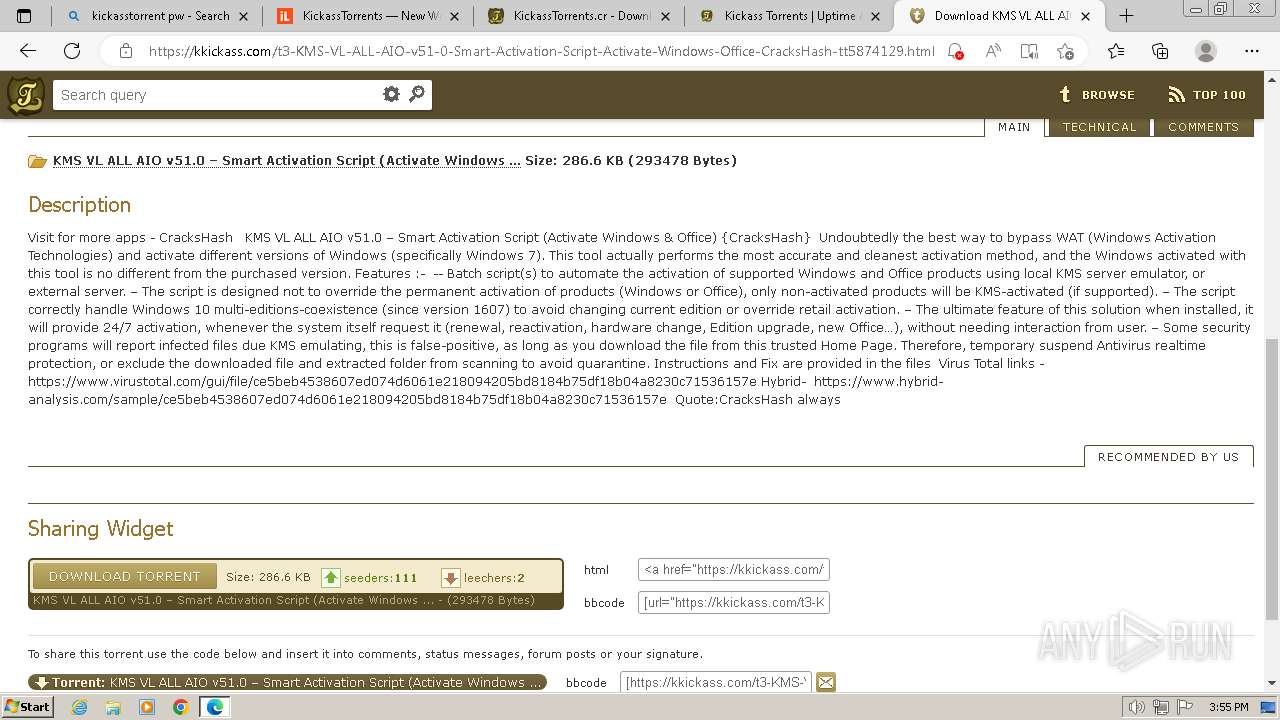Close the Kickass Torrents Uptime tab

(875, 16)
